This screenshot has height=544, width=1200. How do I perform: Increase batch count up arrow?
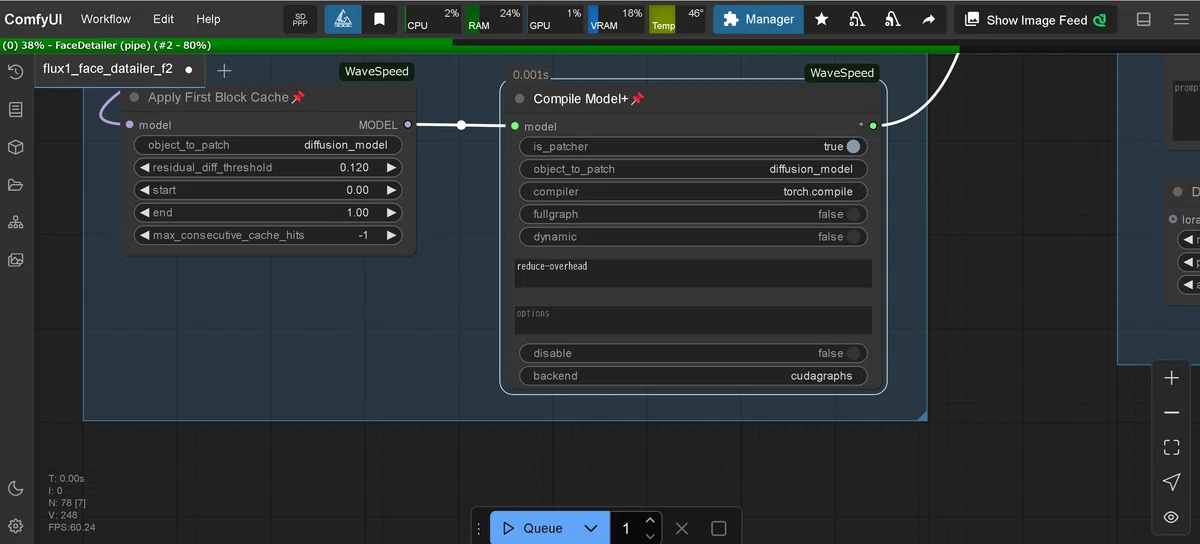point(650,520)
